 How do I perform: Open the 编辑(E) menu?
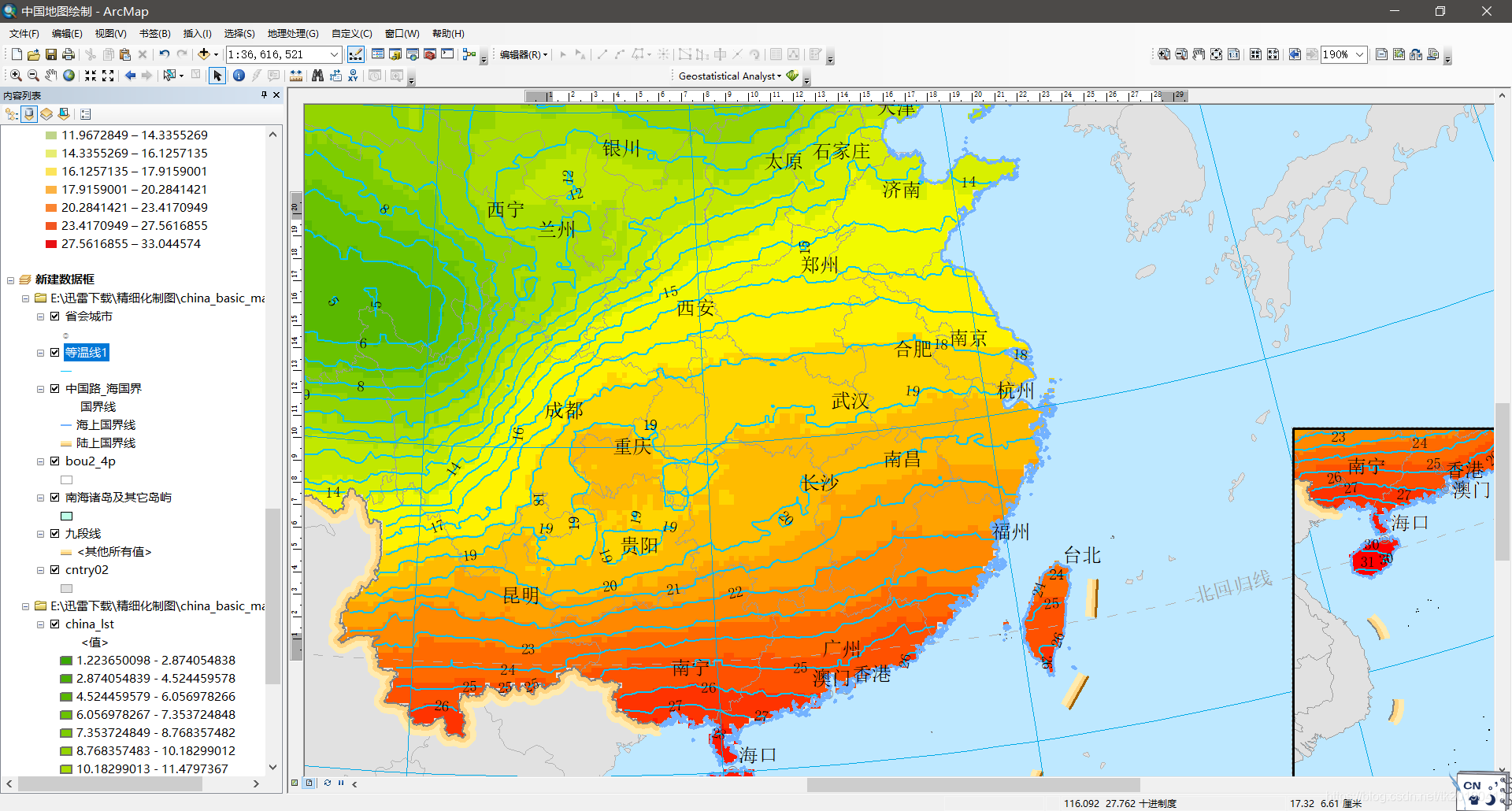tap(67, 33)
